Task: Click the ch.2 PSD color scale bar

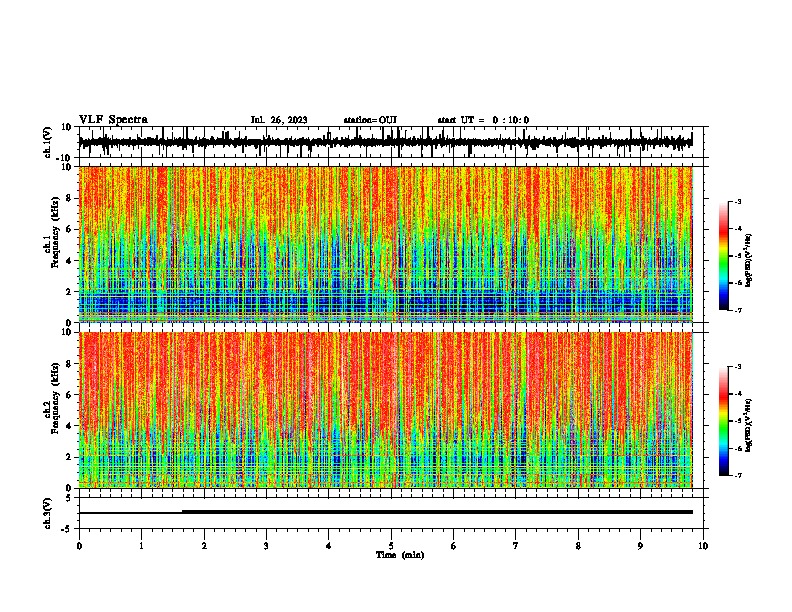Action: [x=724, y=421]
